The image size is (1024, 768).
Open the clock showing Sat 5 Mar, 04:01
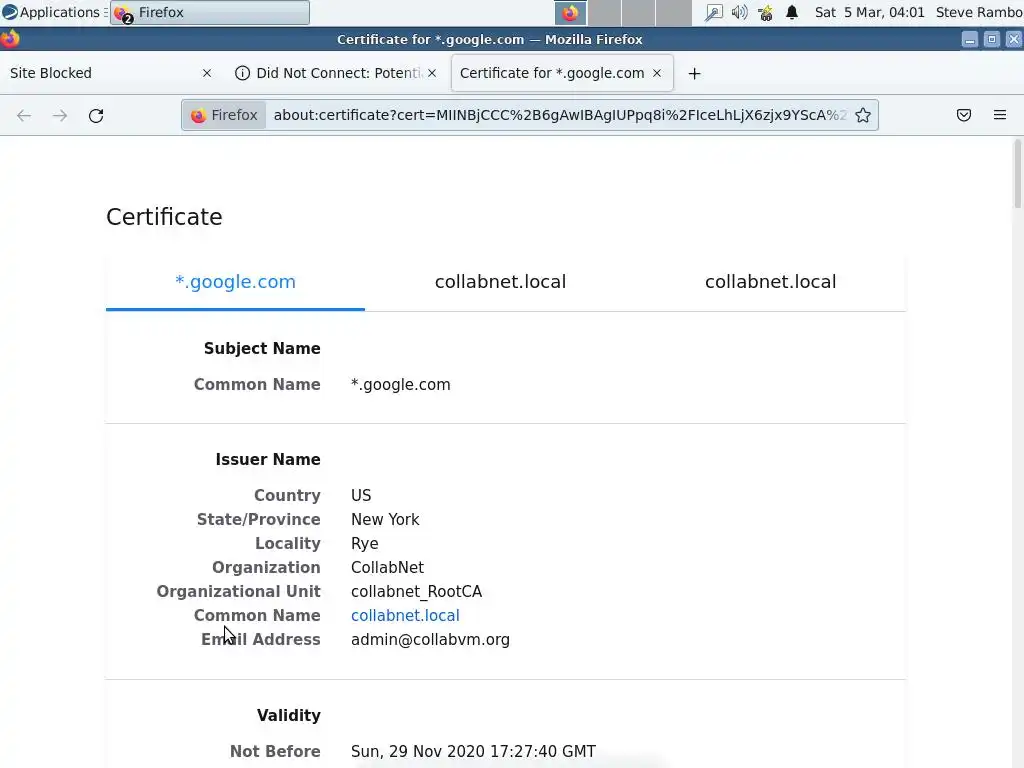869,12
